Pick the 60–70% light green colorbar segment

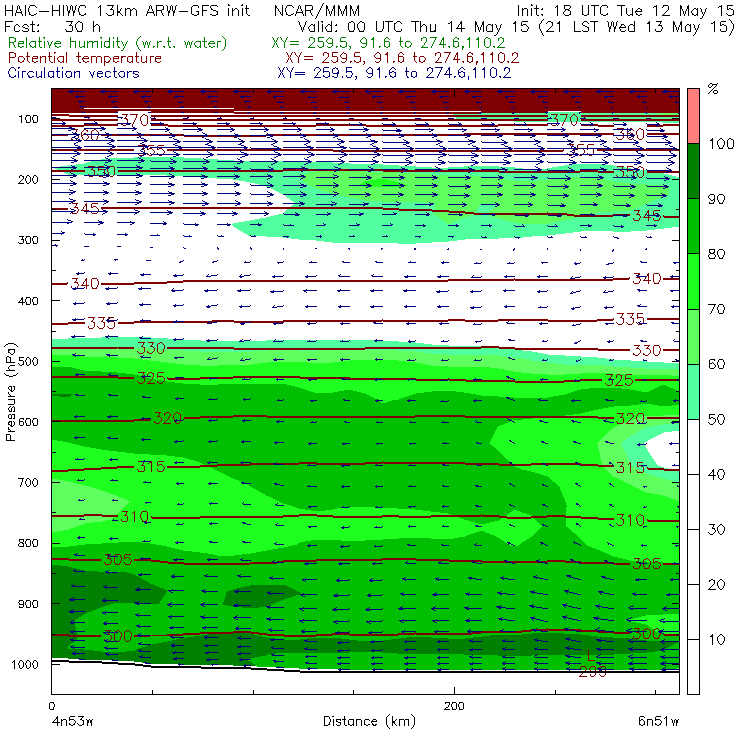tap(693, 336)
